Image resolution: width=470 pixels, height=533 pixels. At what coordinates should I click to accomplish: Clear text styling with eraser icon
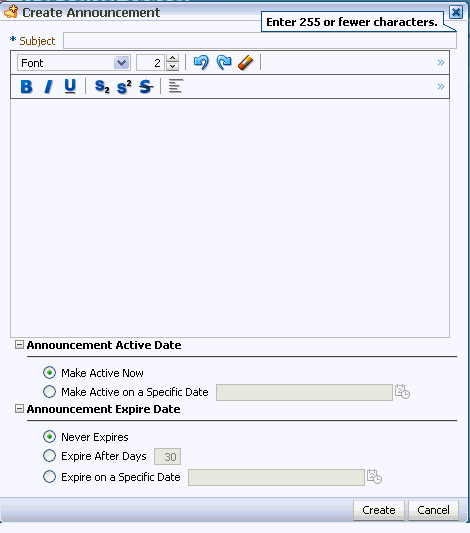tap(246, 63)
